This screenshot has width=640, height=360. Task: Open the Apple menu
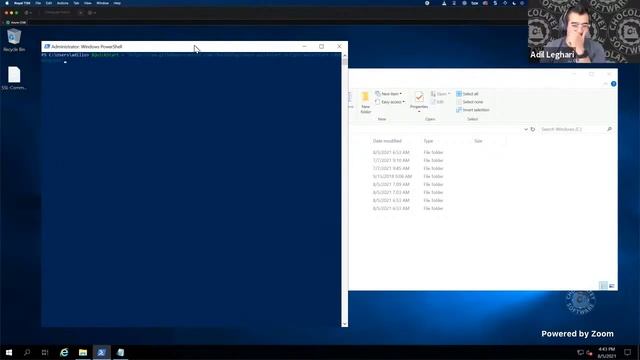7,3
